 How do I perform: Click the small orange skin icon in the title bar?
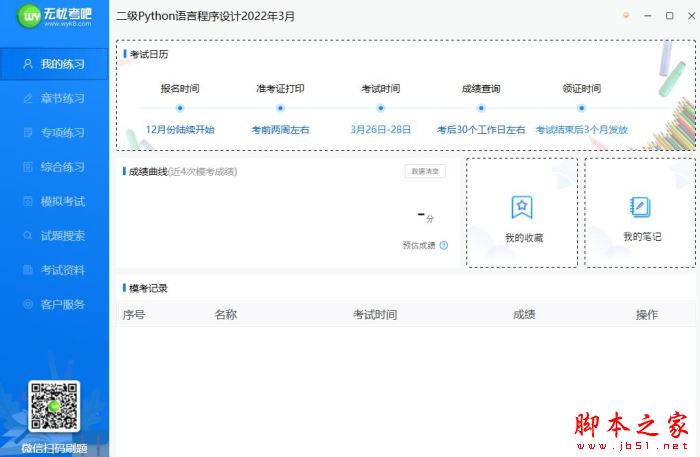(626, 16)
